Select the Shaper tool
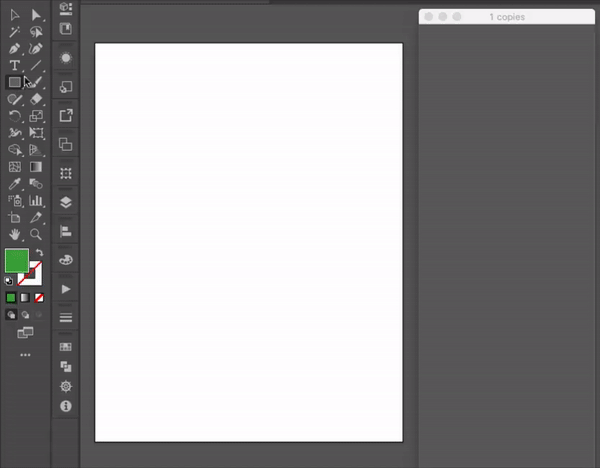 pos(15,99)
